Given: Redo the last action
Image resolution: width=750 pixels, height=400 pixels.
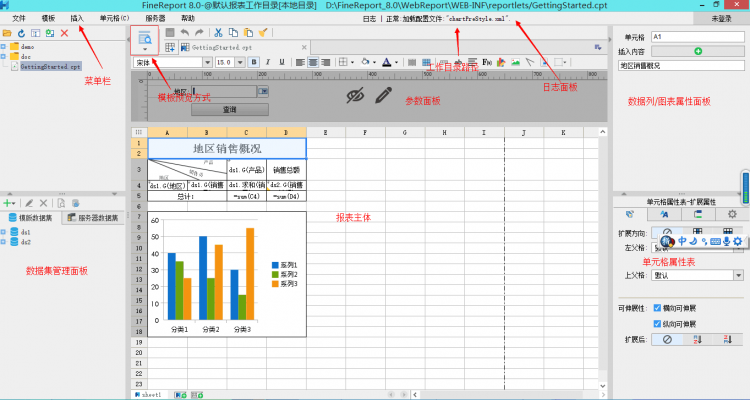Looking at the screenshot, I should click(199, 33).
